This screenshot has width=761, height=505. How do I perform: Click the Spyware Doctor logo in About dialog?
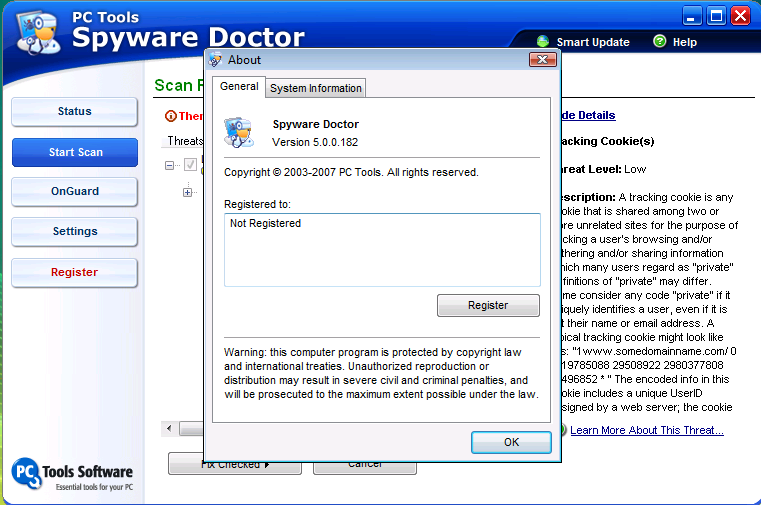pyautogui.click(x=240, y=132)
